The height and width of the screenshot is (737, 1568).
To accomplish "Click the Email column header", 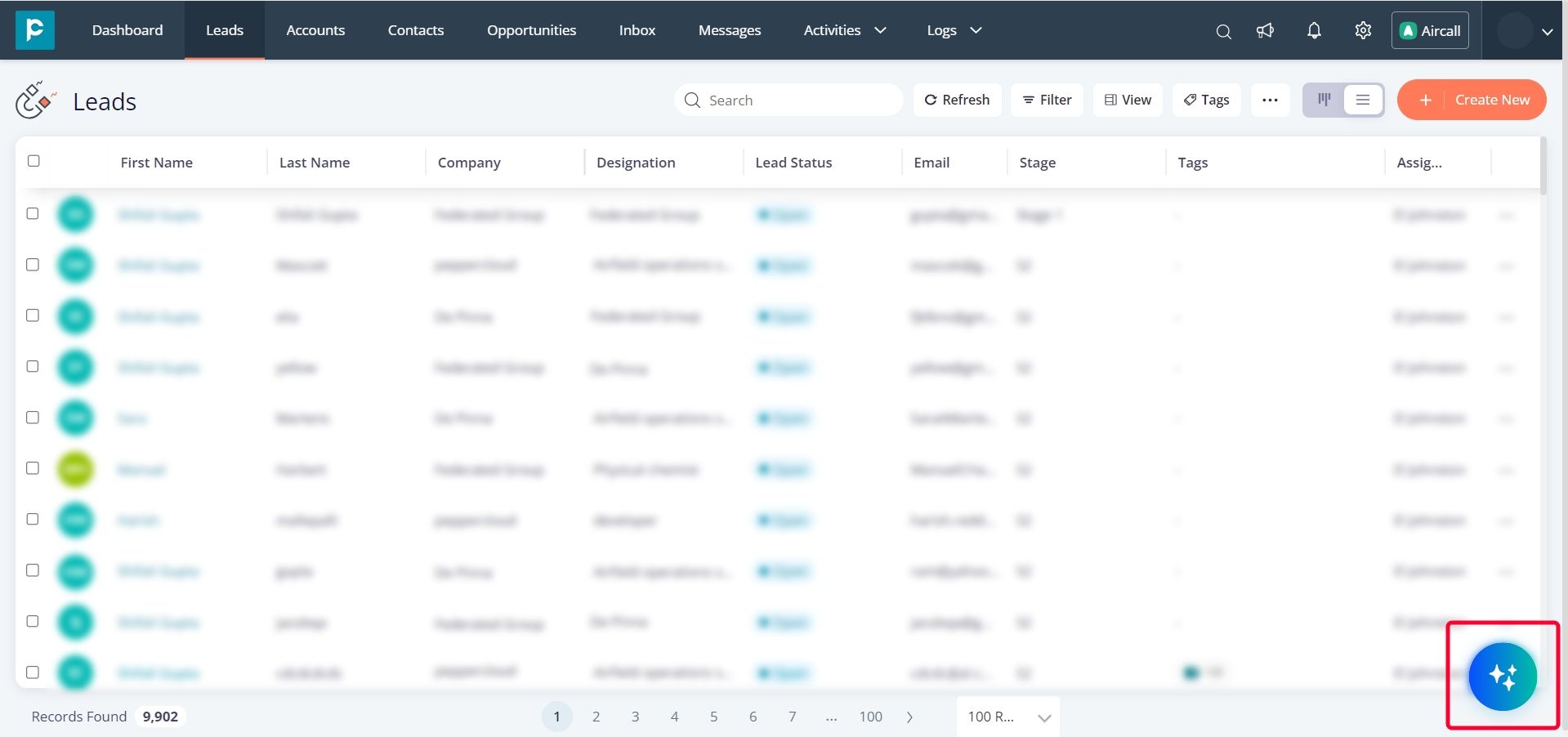I will click(x=931, y=163).
